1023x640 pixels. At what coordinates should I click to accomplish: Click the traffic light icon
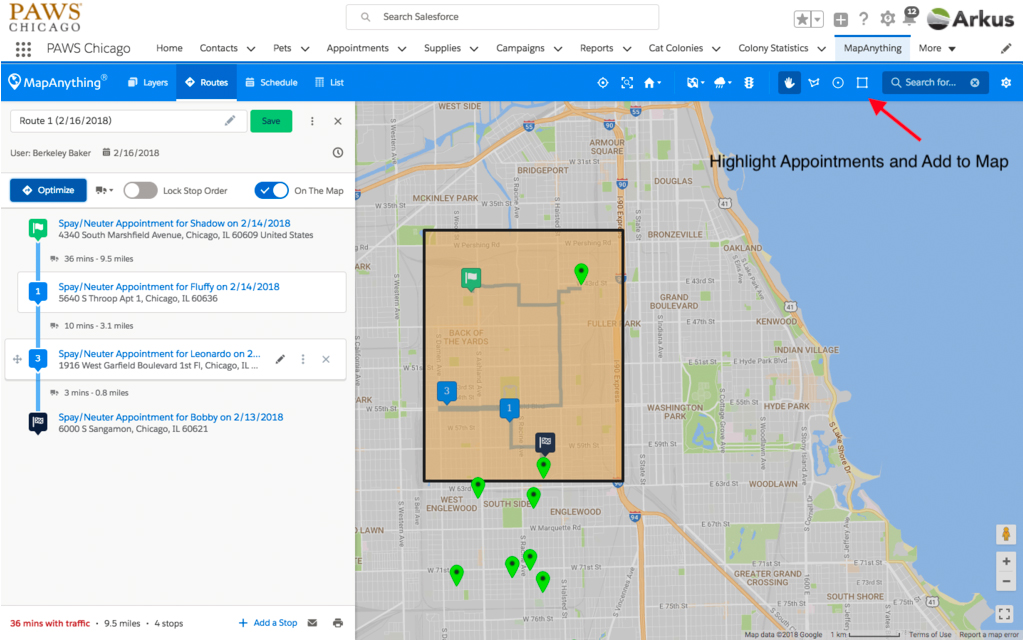point(749,83)
